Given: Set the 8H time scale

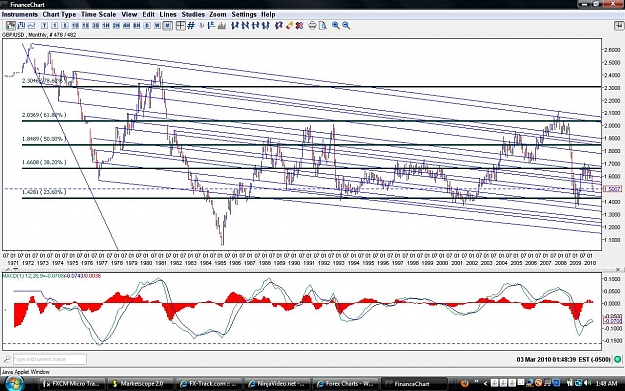Looking at the screenshot, I should 137,26.
